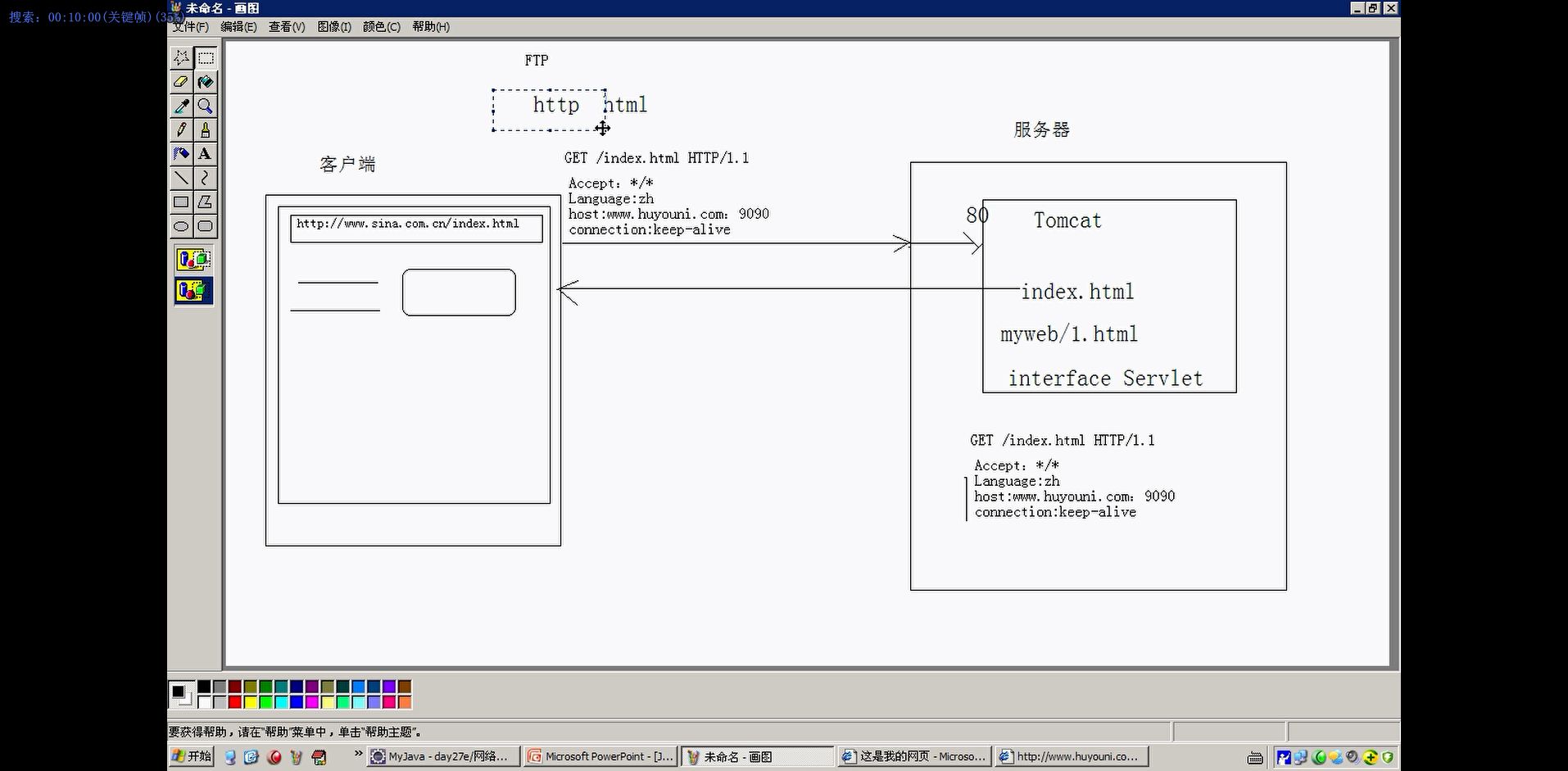Expand the quick launch overflow chevron
The image size is (1568, 771).
coord(358,753)
